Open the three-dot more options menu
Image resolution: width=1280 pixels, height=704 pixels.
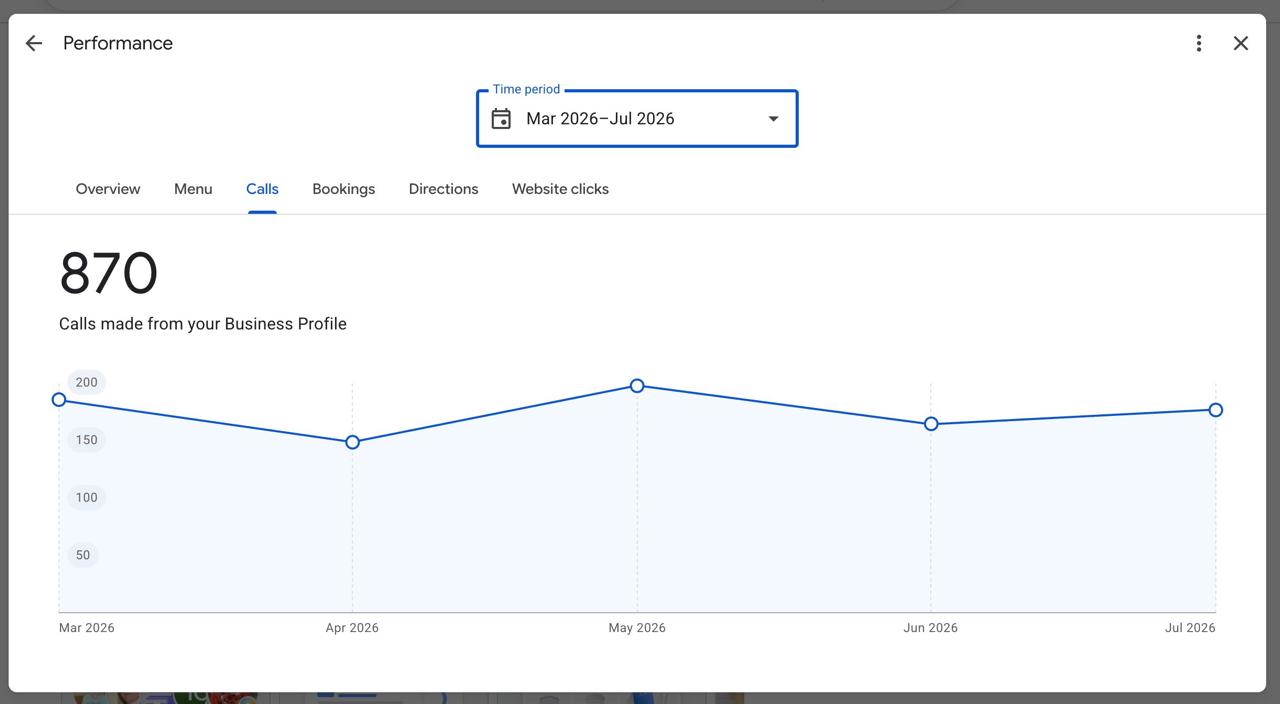[1199, 43]
